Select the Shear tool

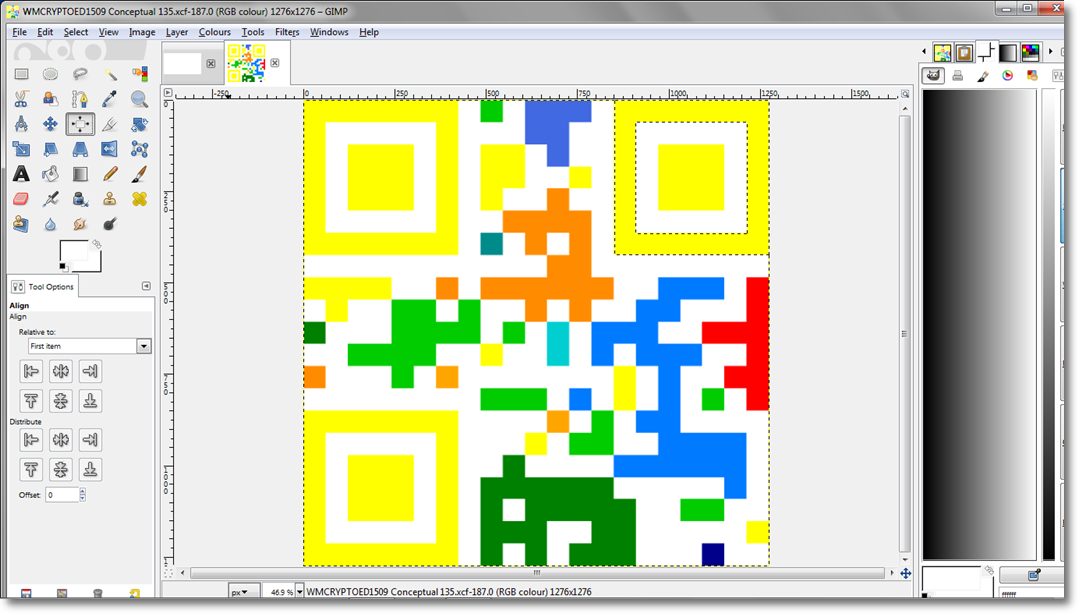(x=50, y=149)
